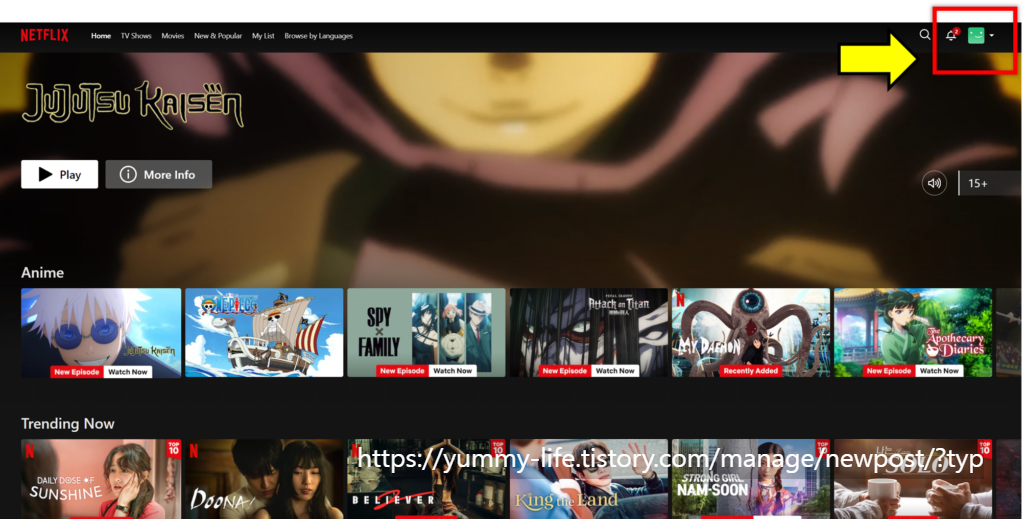Open the Movies menu item

(172, 36)
